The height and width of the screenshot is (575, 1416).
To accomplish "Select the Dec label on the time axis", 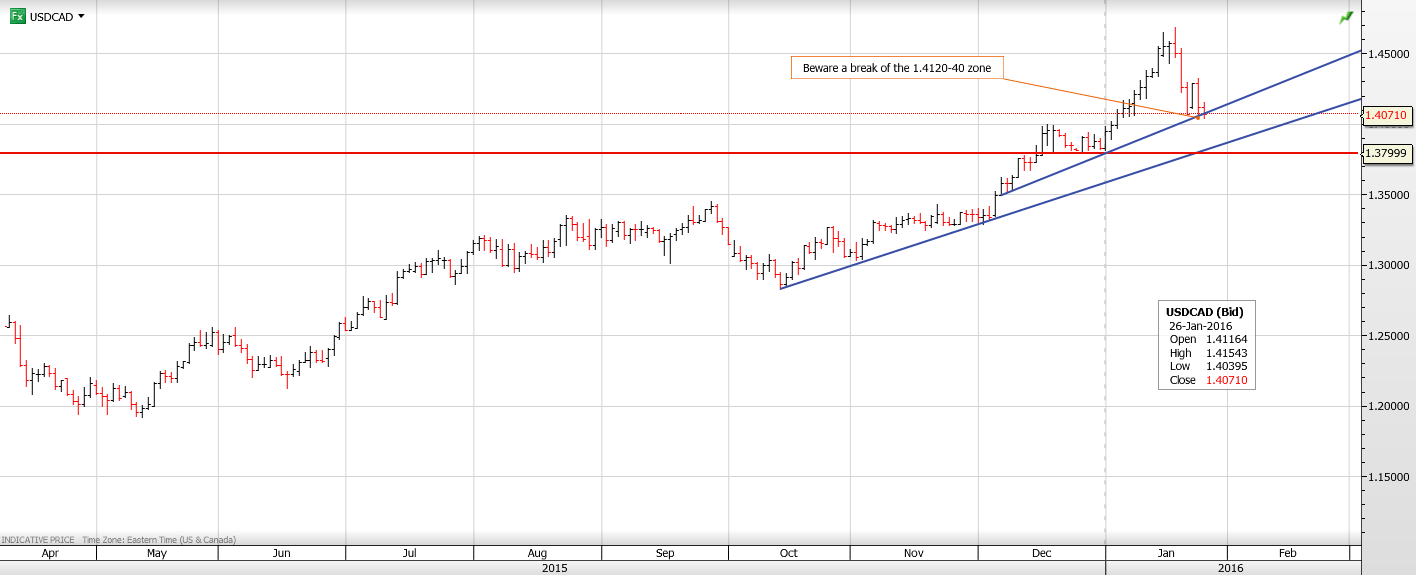I will click(1041, 553).
